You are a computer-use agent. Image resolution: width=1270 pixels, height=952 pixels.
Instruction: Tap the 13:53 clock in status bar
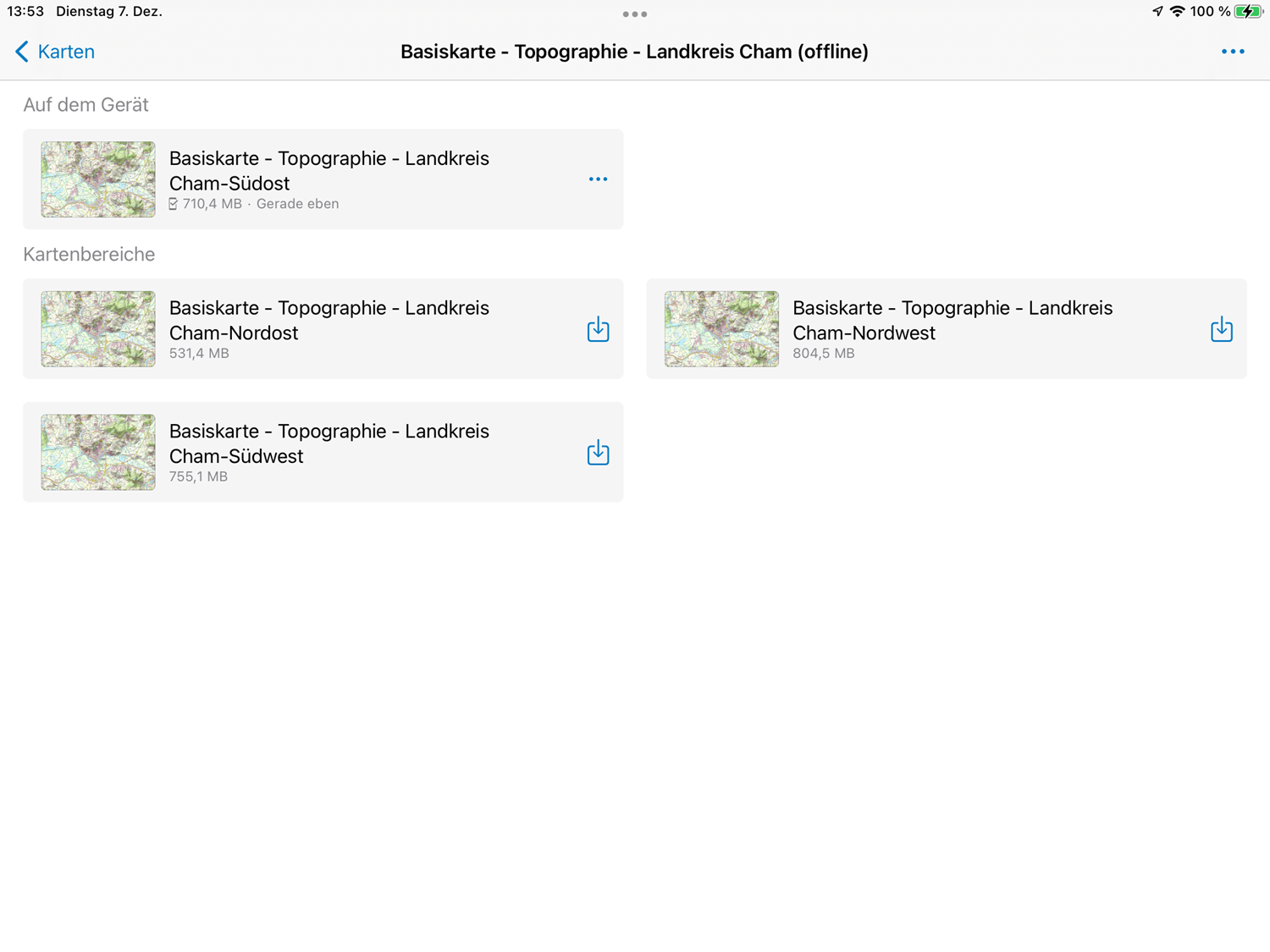point(25,12)
